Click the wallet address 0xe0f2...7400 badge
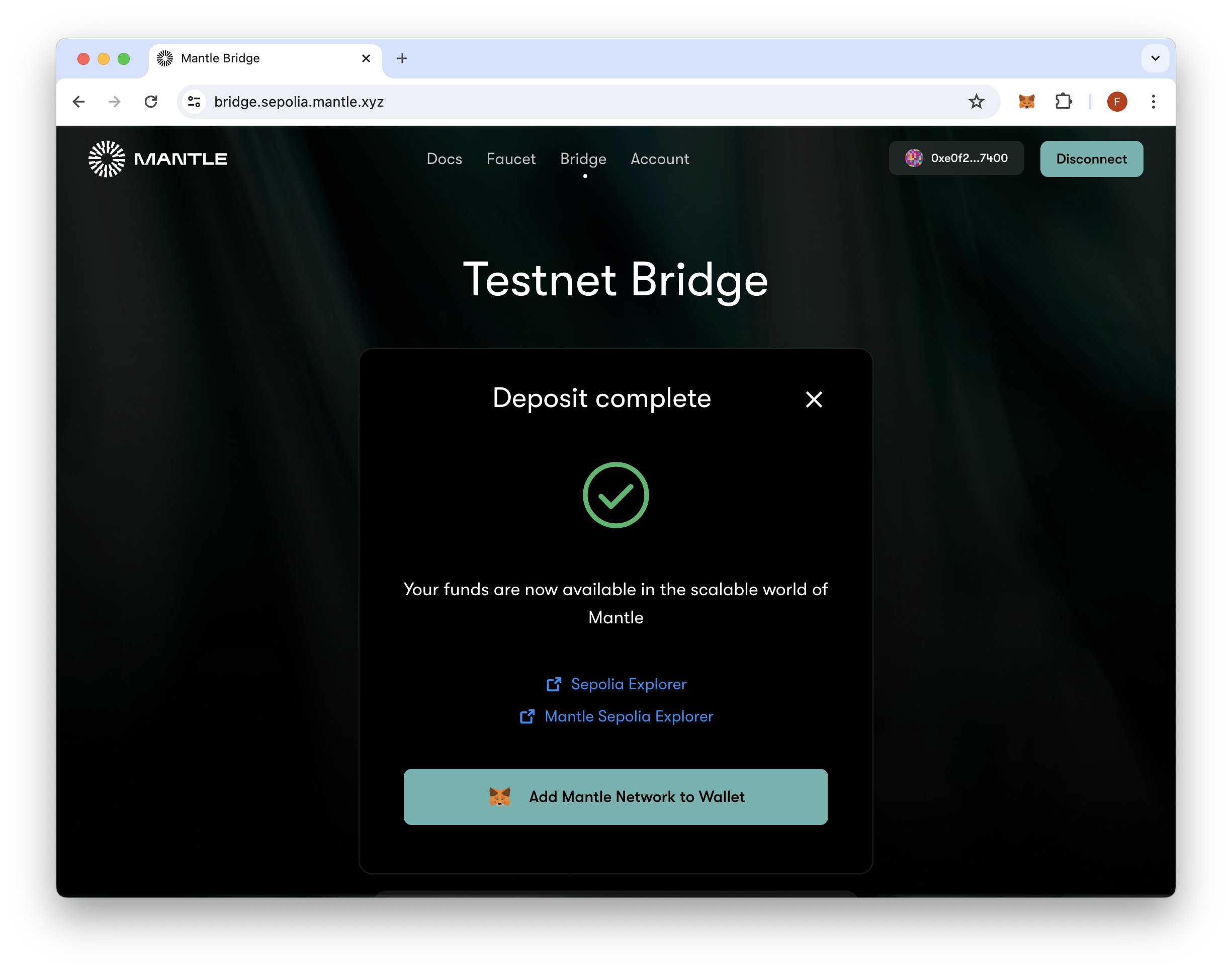Viewport: 1232px width, 972px height. click(956, 158)
